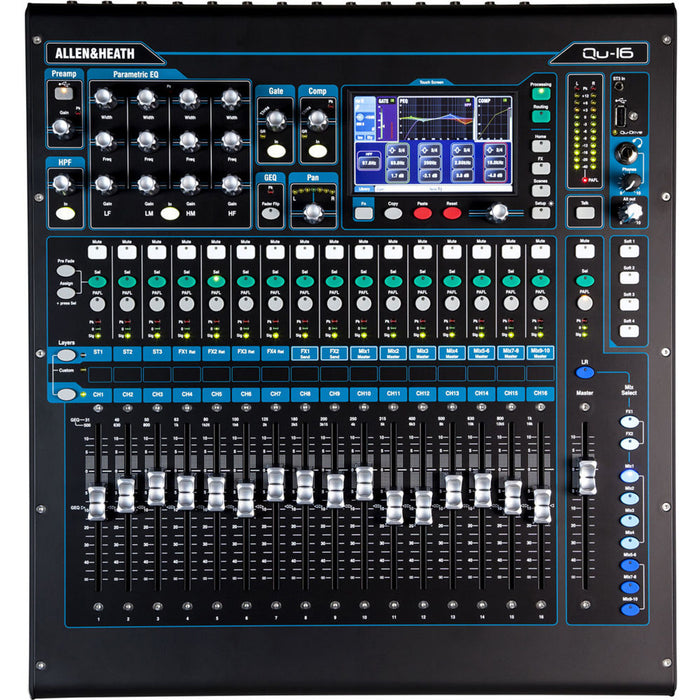Push the Master strip PAFL key

tap(585, 303)
